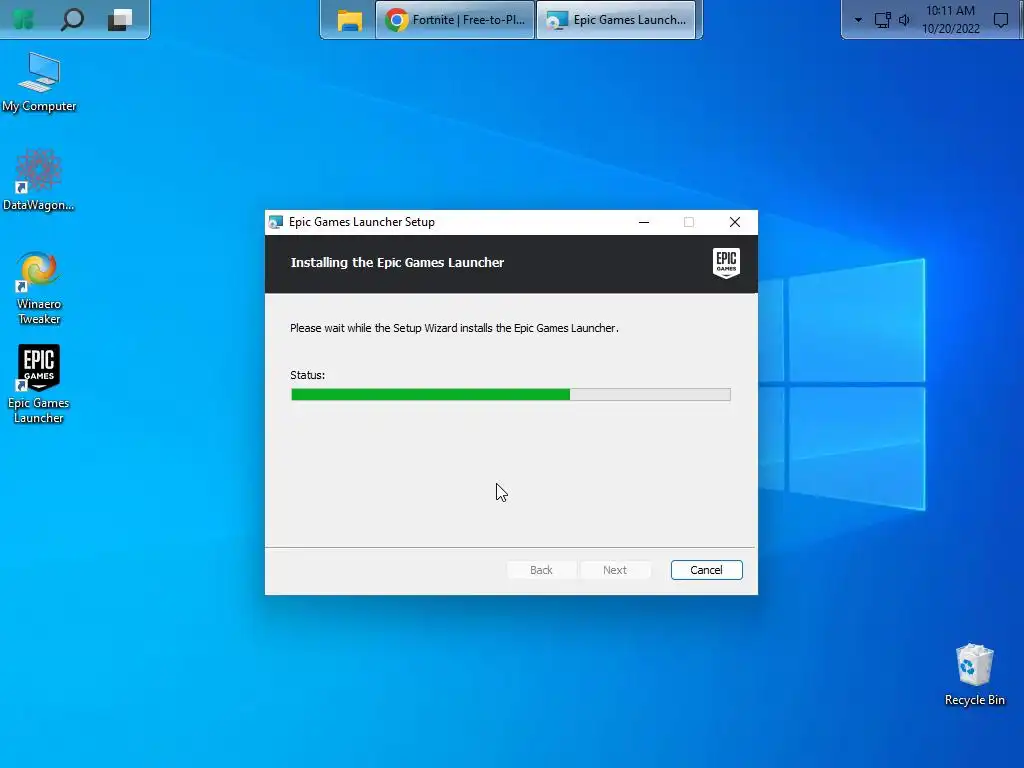Click the green installation progress bar
This screenshot has height=768, width=1024.
click(511, 394)
